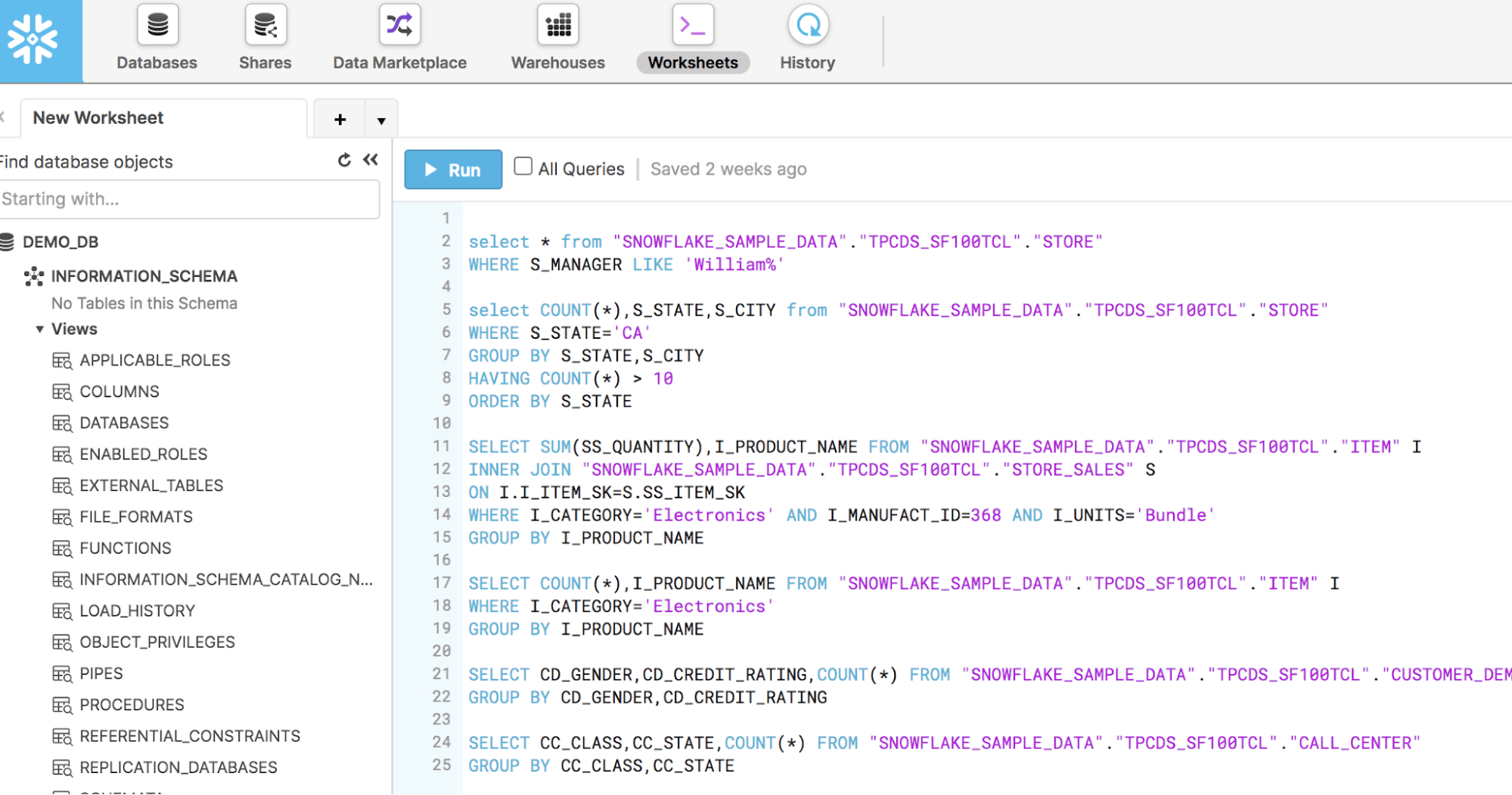Open the Shares icon in top navigation
1512x795 pixels.
tap(265, 25)
